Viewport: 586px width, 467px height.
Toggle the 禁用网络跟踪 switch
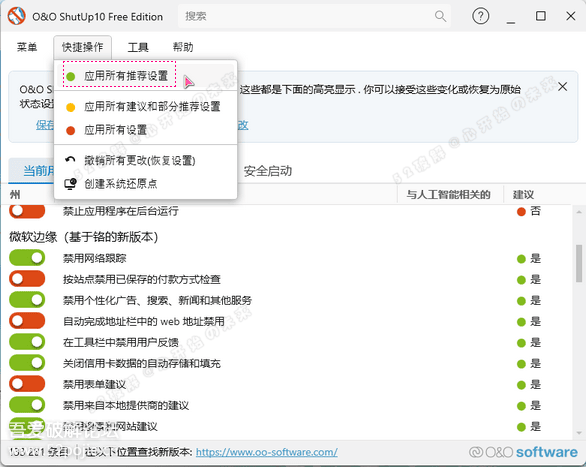[27, 258]
